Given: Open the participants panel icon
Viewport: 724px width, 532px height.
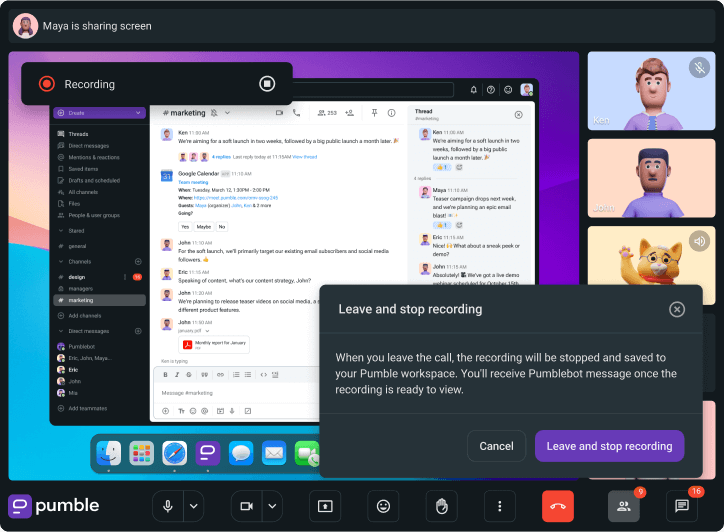Looking at the screenshot, I should click(624, 506).
